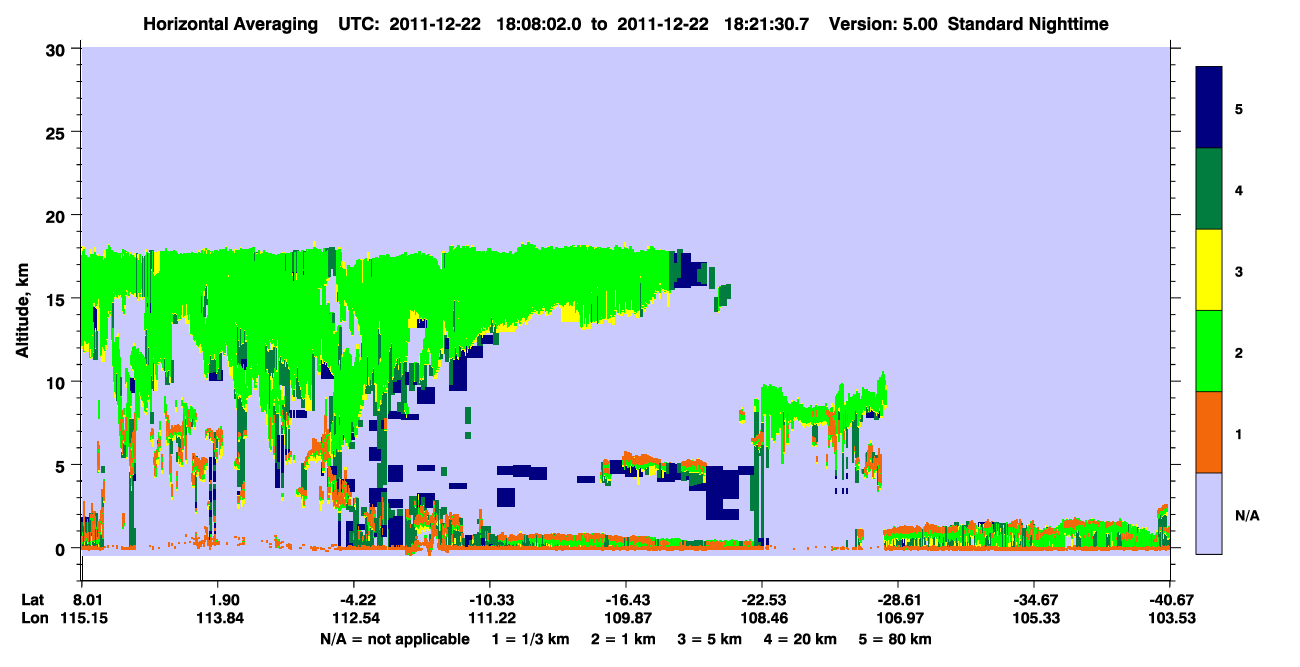
Task: Click the yellow level 3 color swatch
Action: tap(1210, 269)
